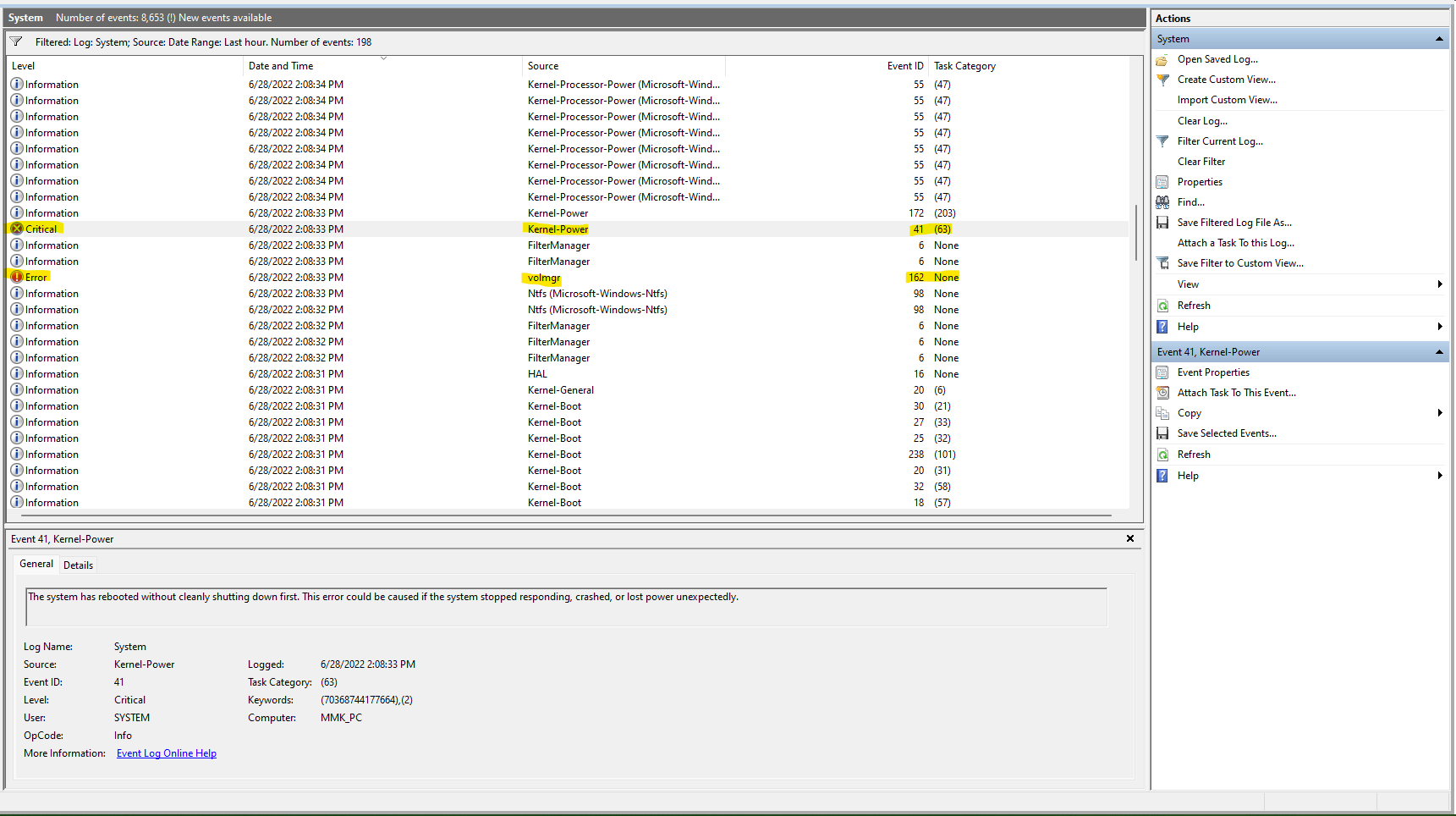Collapse the Event 41, Kernel-Power actions section
This screenshot has height=816, width=1456.
(x=1439, y=352)
